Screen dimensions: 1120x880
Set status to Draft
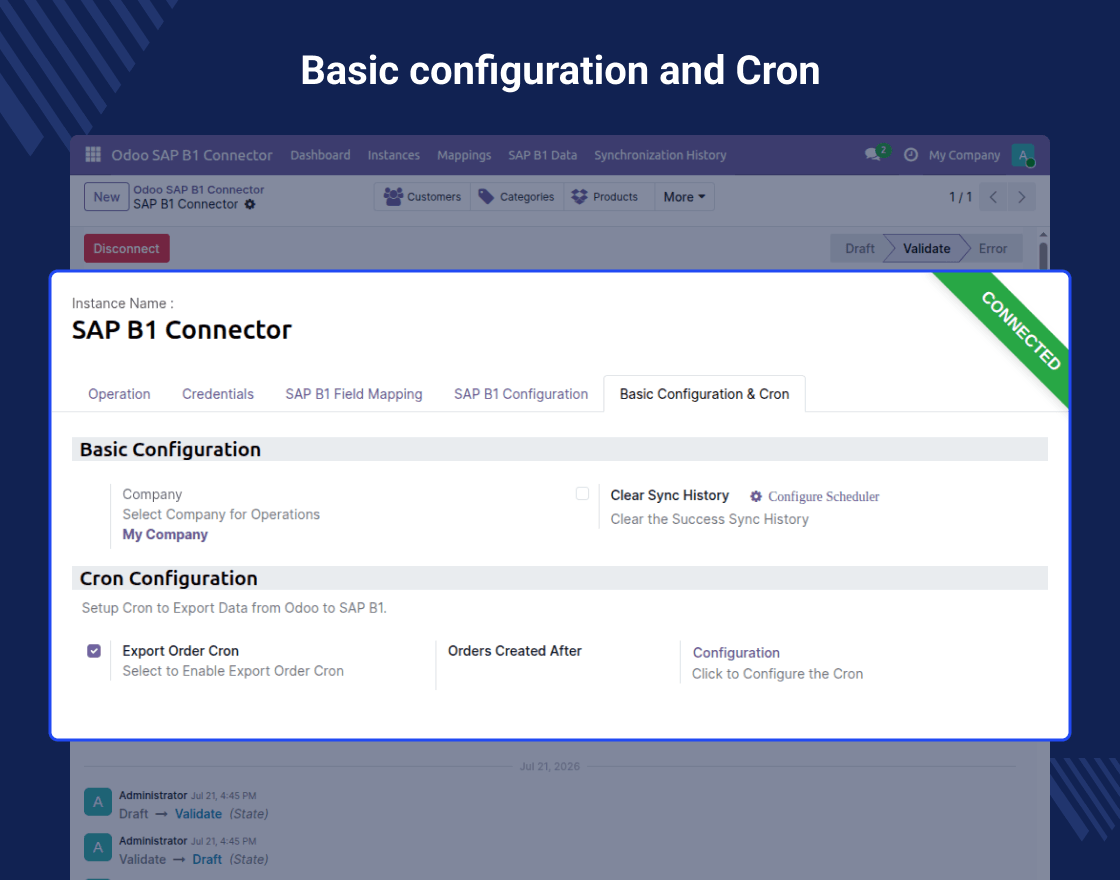[x=859, y=249]
